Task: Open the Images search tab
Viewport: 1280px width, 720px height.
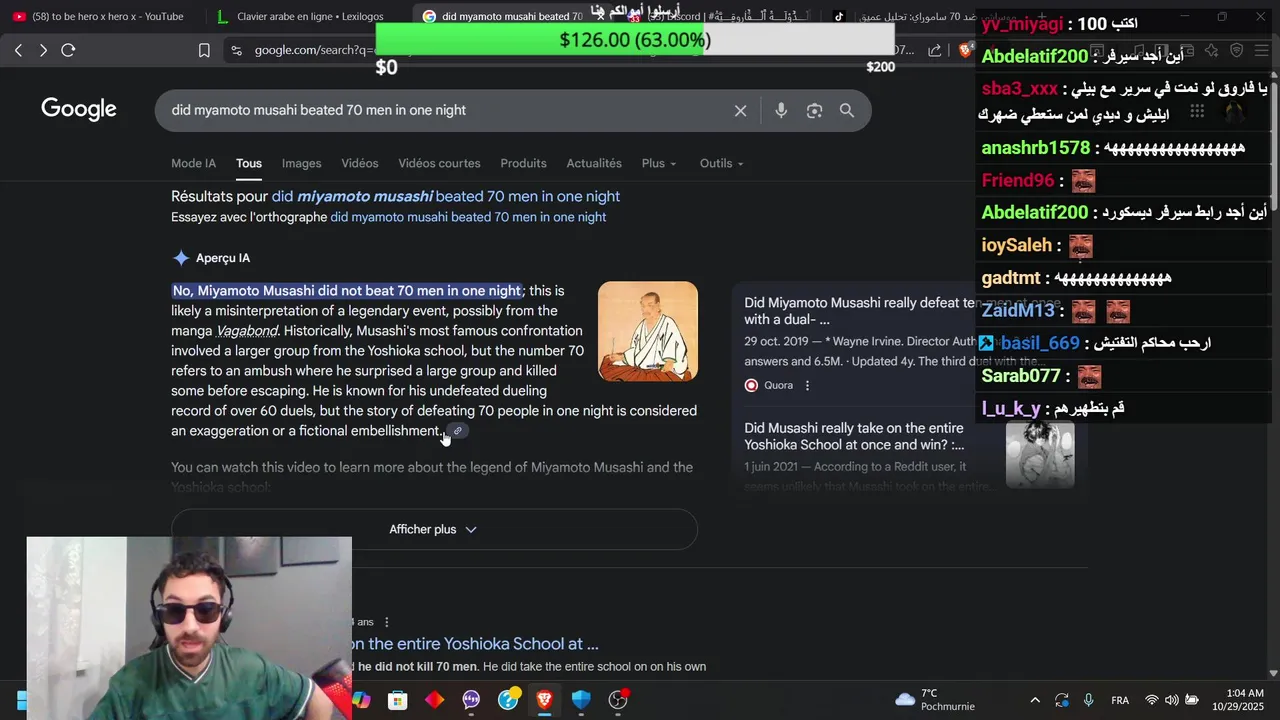Action: (x=301, y=163)
